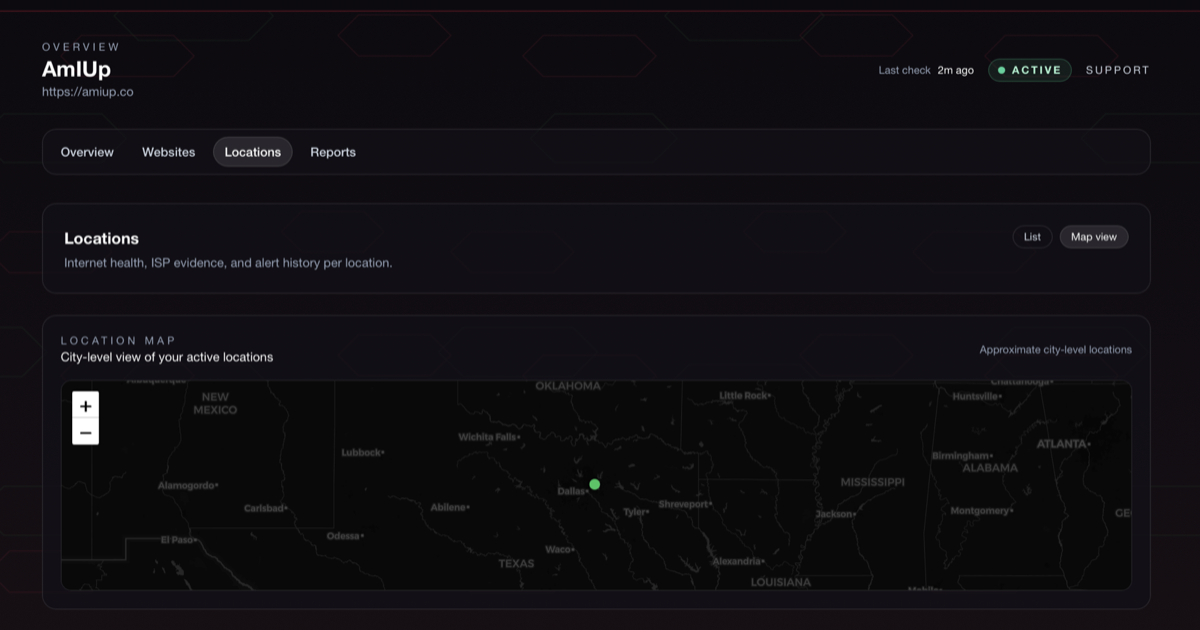Enable Map view mode

click(x=1093, y=236)
